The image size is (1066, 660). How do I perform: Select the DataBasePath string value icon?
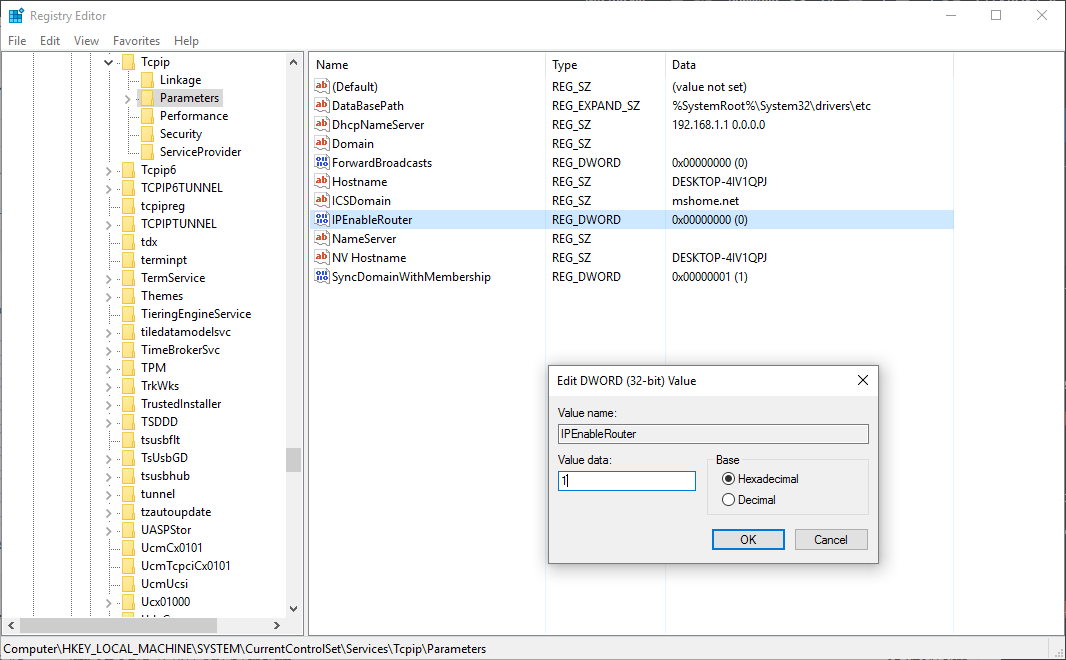[322, 105]
